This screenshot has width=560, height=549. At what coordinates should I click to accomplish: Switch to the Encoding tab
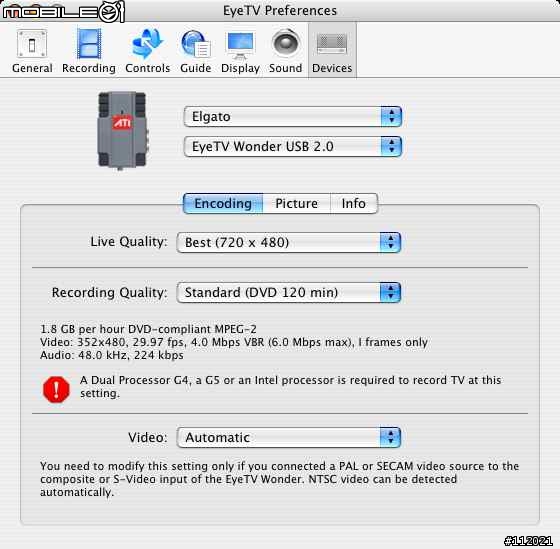click(x=223, y=203)
